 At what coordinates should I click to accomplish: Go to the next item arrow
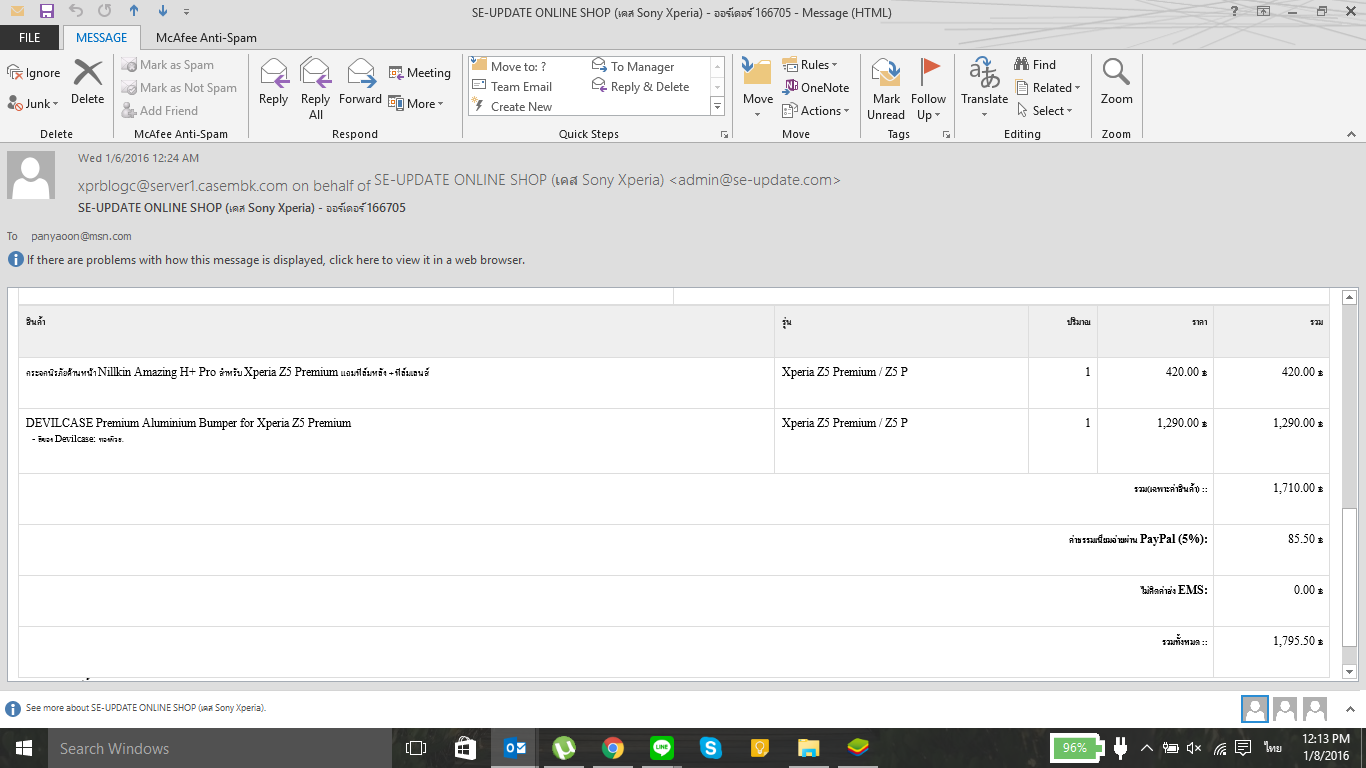(x=163, y=12)
